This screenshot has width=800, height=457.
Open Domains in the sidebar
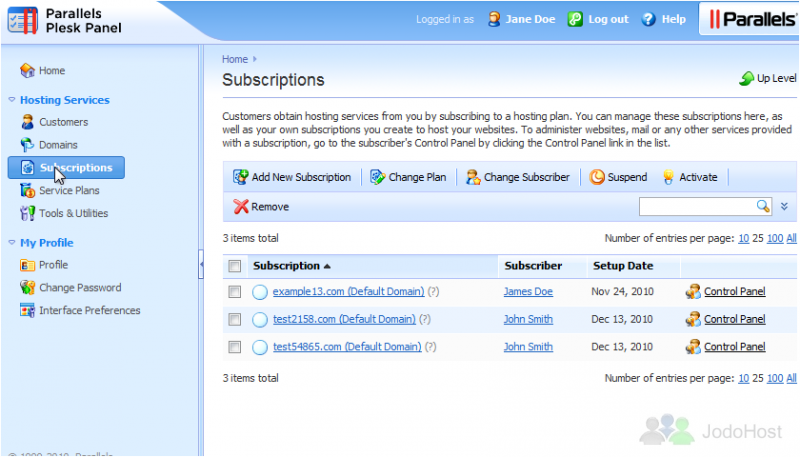[58, 145]
